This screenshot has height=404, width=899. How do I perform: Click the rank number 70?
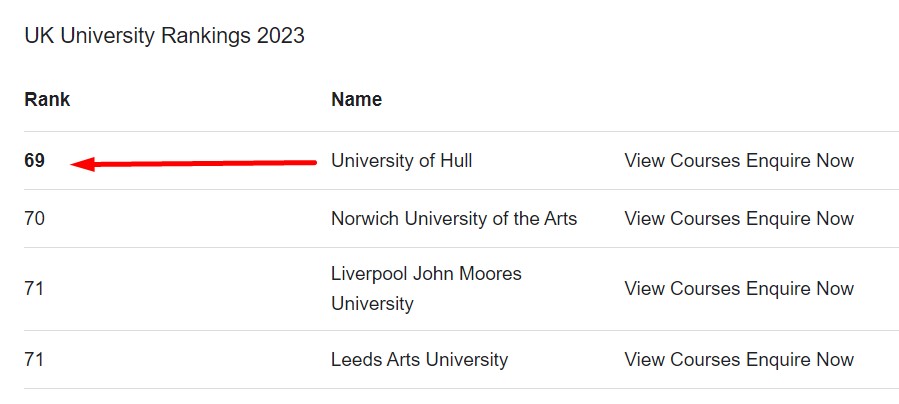35,218
